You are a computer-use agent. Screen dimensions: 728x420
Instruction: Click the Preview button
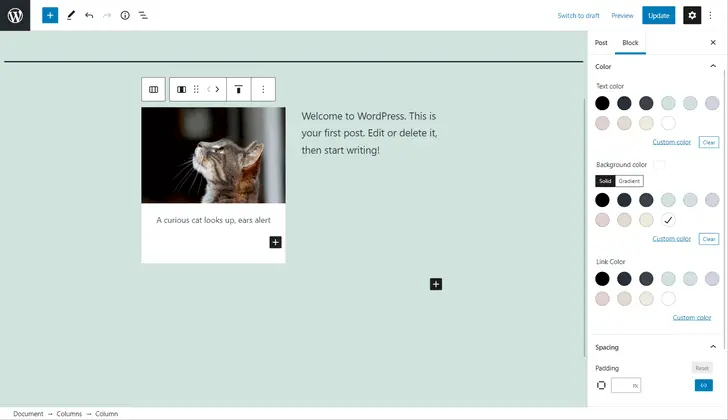tap(622, 15)
